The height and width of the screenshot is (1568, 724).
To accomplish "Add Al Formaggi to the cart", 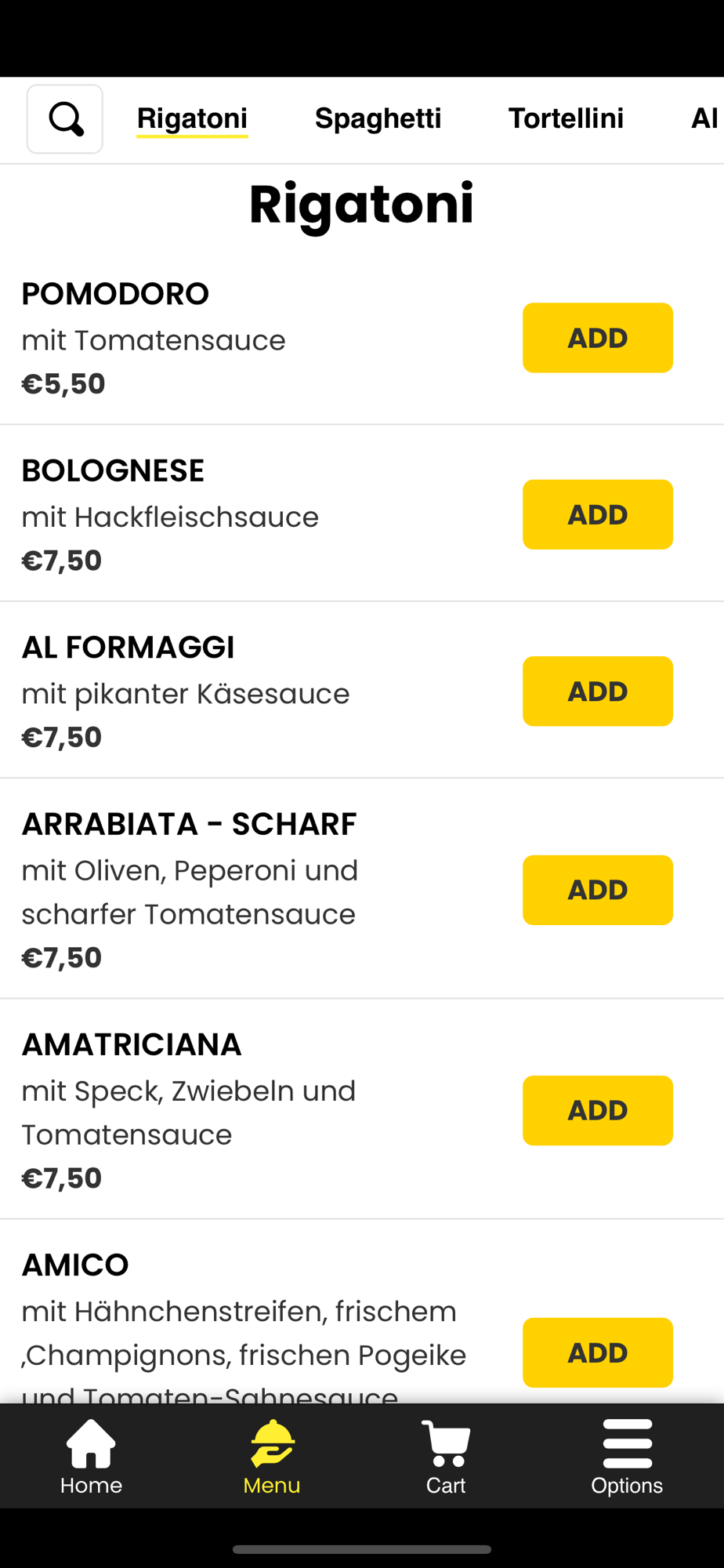I will 597,691.
